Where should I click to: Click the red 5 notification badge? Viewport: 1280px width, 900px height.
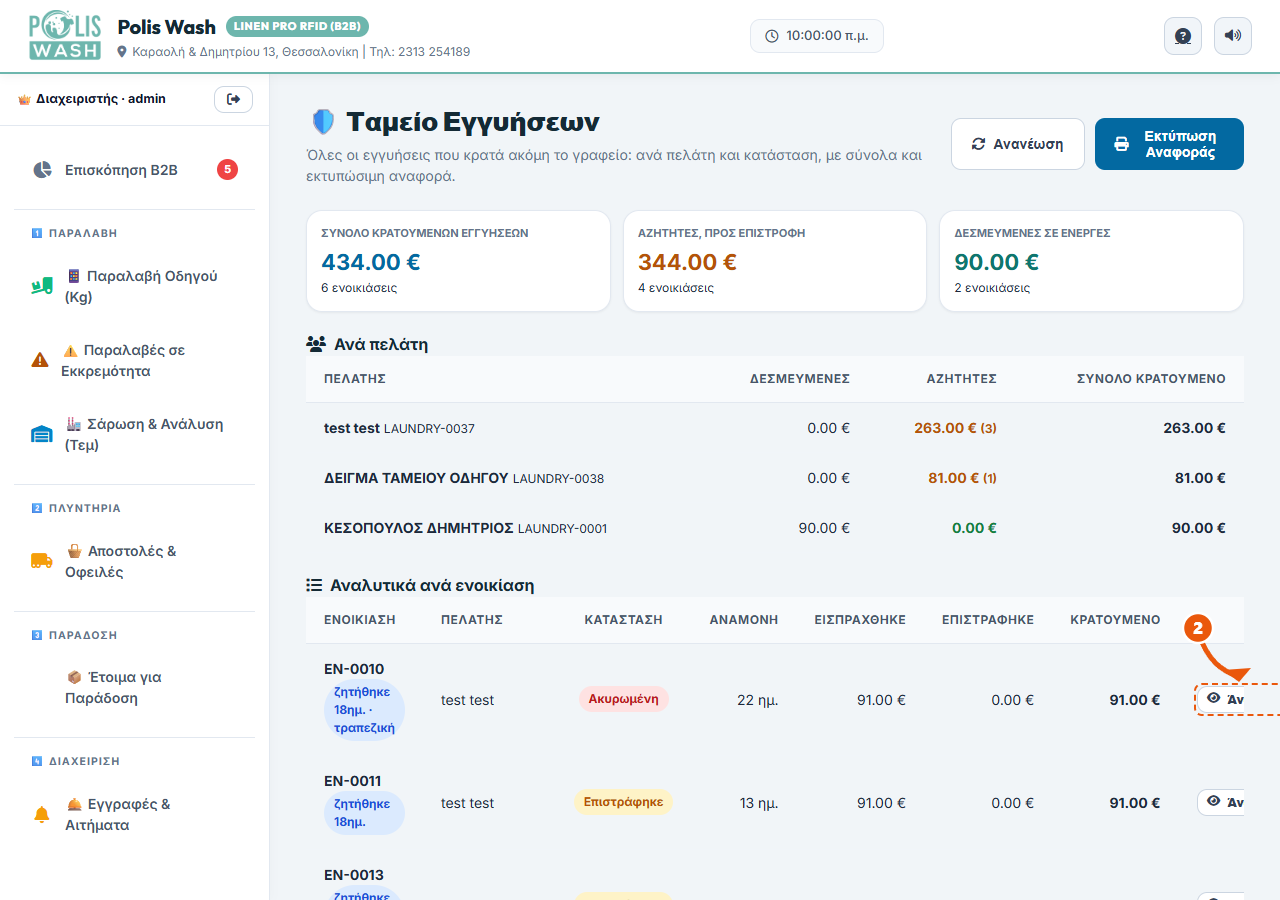click(227, 170)
